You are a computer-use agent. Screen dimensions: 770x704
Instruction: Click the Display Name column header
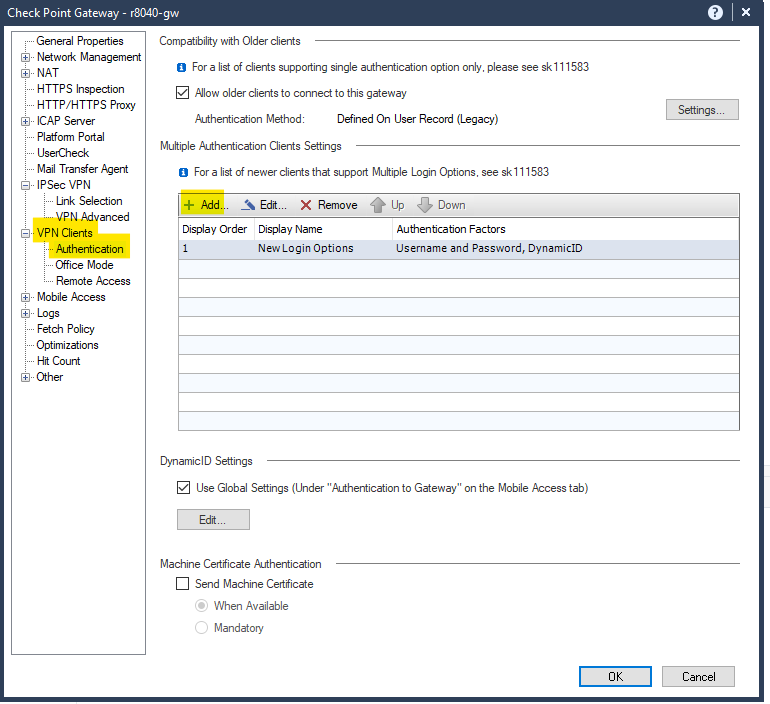point(323,229)
